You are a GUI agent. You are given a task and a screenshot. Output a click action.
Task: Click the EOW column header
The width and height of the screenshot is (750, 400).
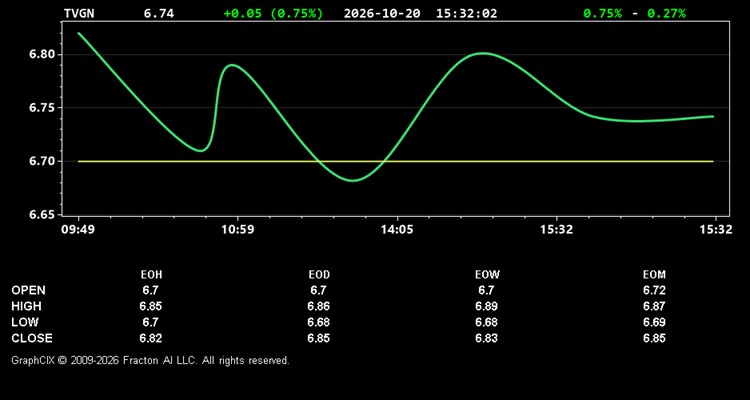coord(487,275)
